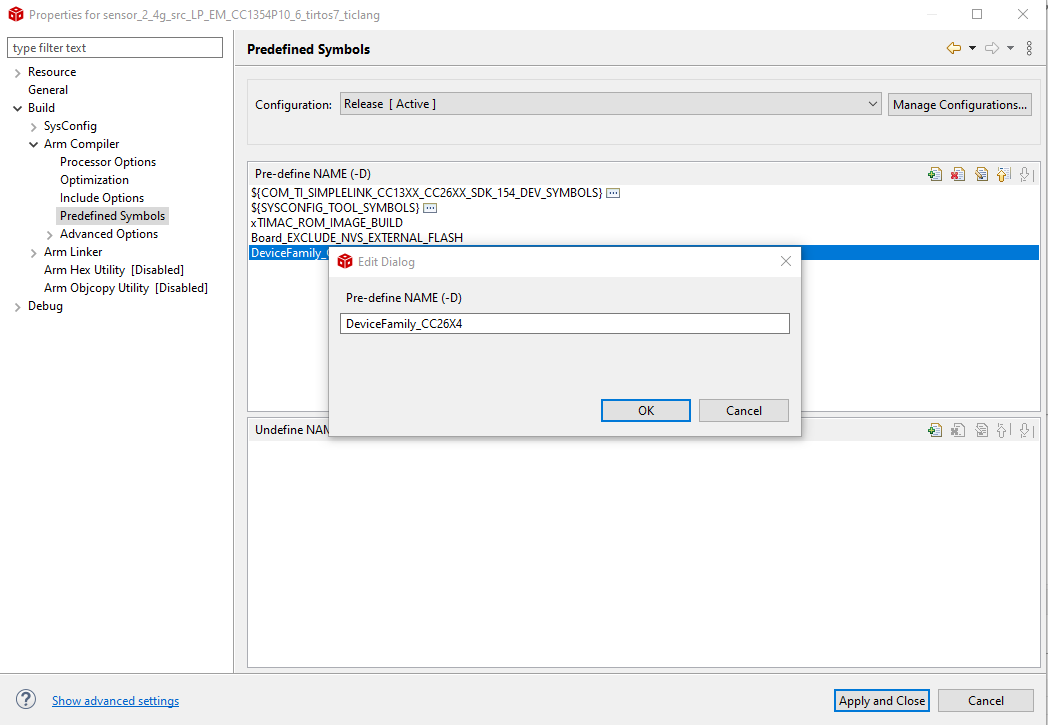Expand the Advanced Options node
This screenshot has height=725, width=1048.
point(50,234)
